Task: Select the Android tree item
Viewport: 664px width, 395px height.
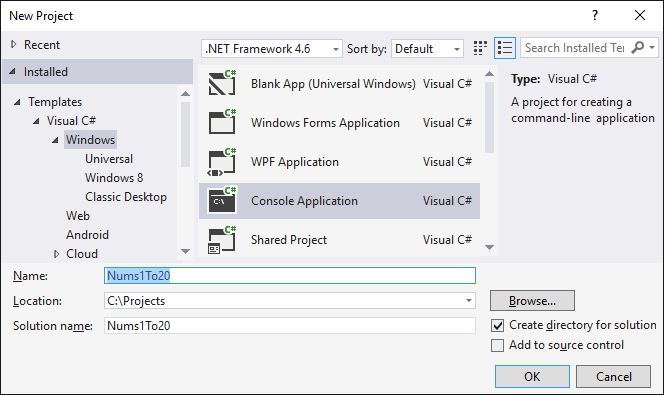Action: (x=88, y=235)
